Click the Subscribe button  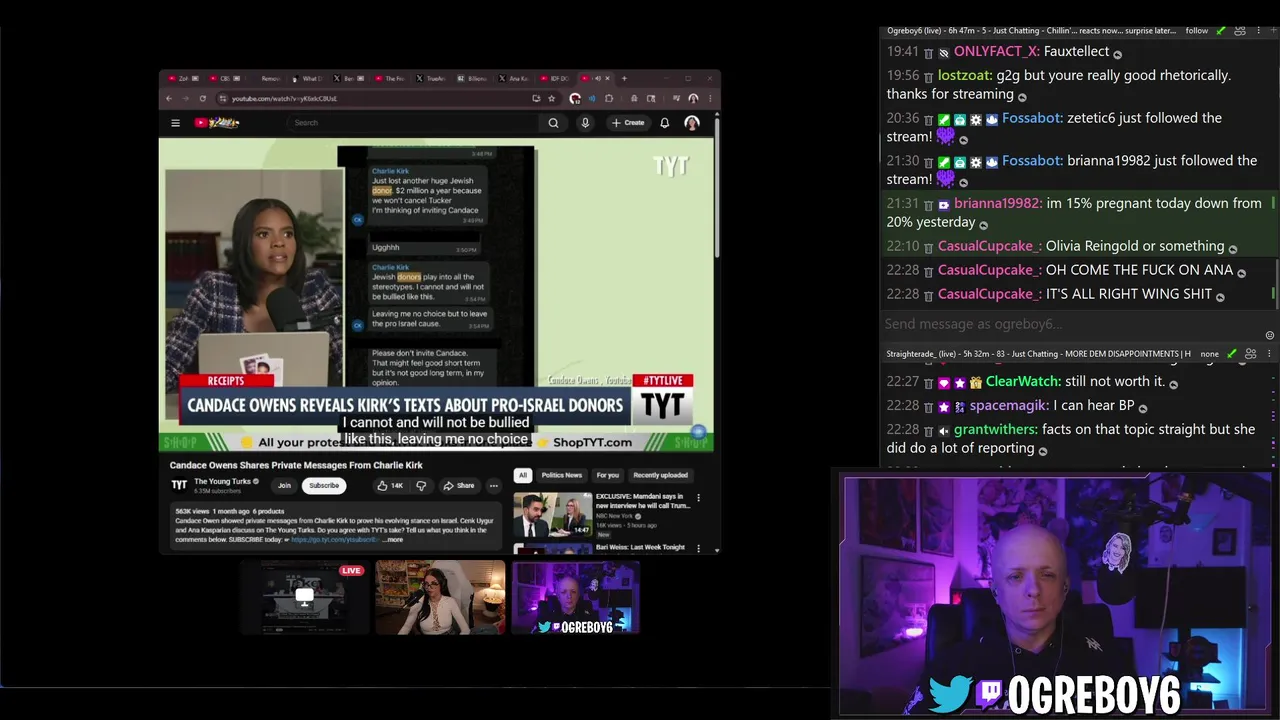pyautogui.click(x=324, y=485)
